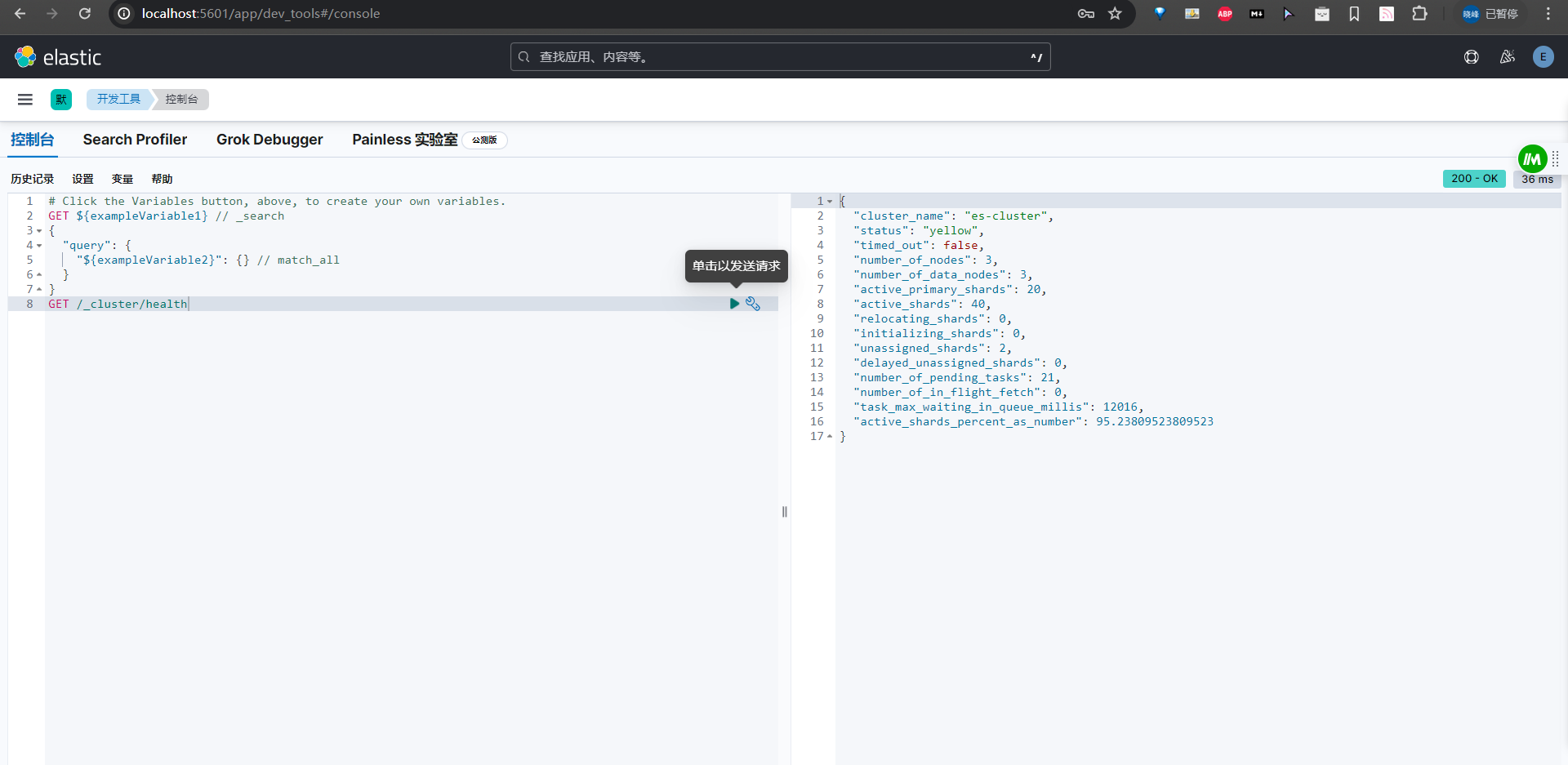Viewport: 1568px width, 765px height.
Task: Click the RSS feed extension icon
Action: pyautogui.click(x=1387, y=14)
